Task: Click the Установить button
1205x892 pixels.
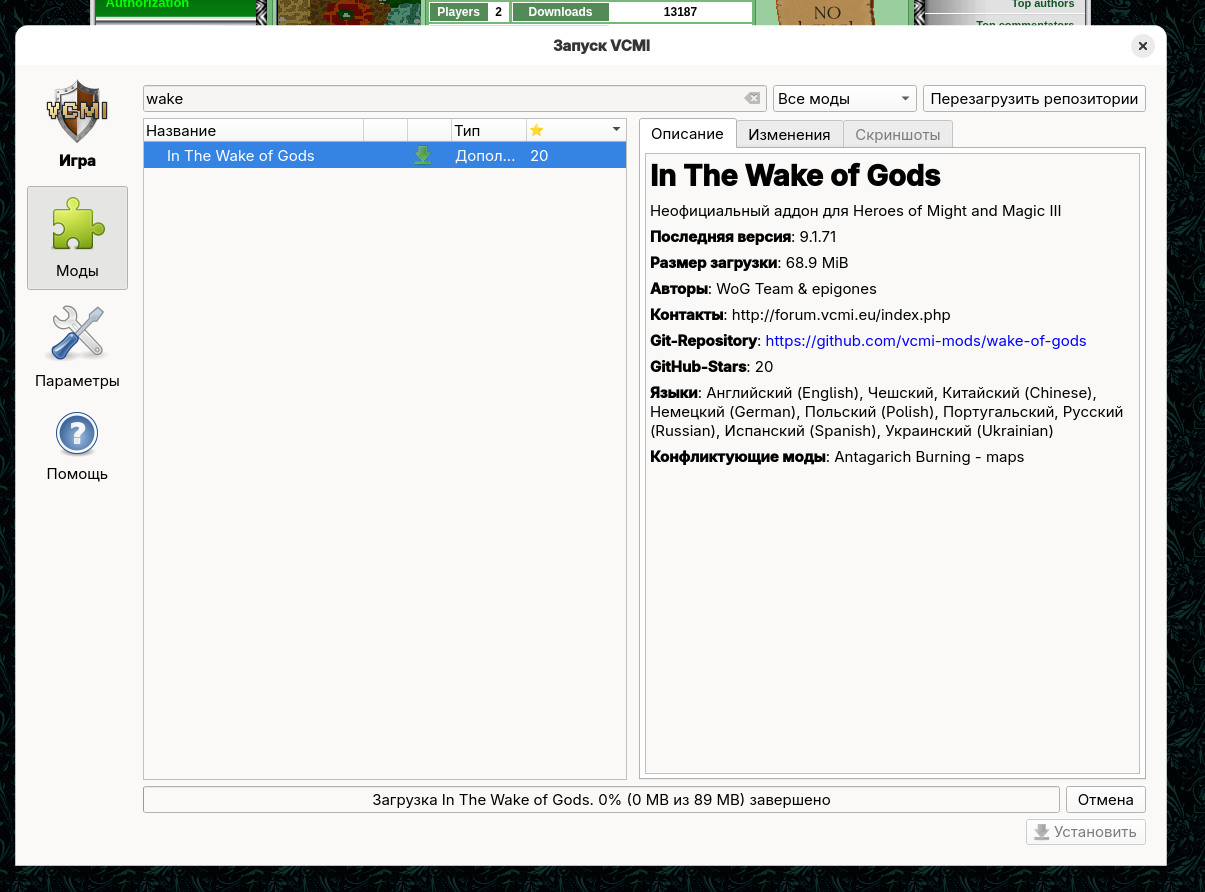Action: 1086,831
